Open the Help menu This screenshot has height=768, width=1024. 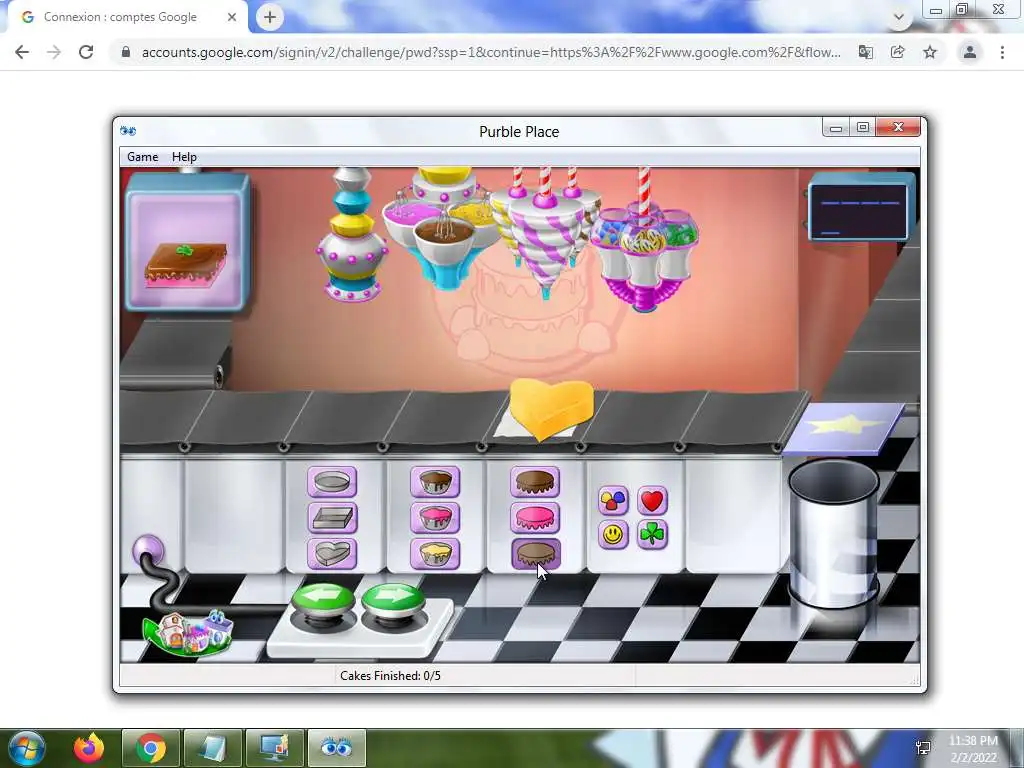pos(184,157)
